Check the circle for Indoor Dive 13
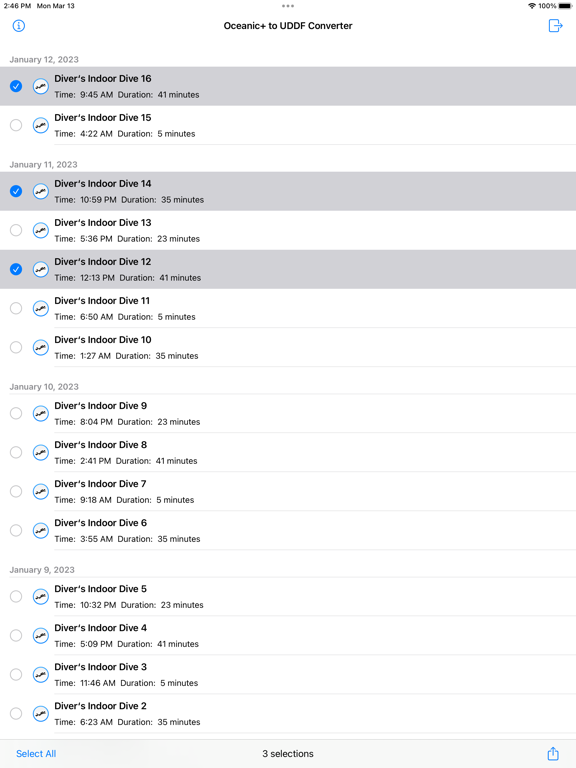The image size is (576, 768). coord(16,230)
